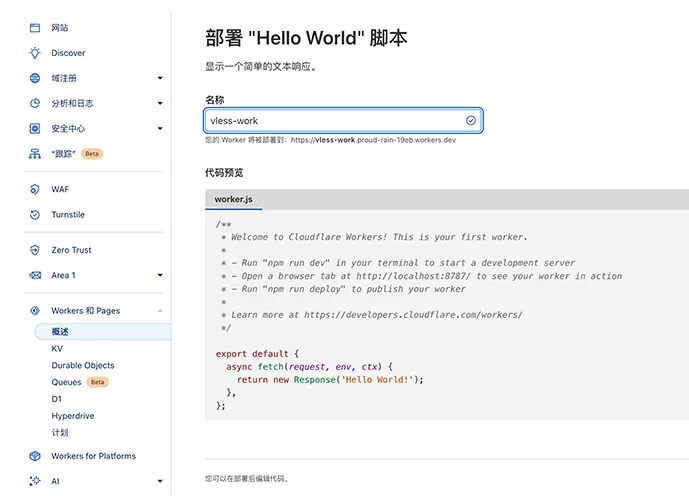This screenshot has height=496, width=689.
Task: Click the 'npm run deploy' comment line
Action: click(x=343, y=289)
